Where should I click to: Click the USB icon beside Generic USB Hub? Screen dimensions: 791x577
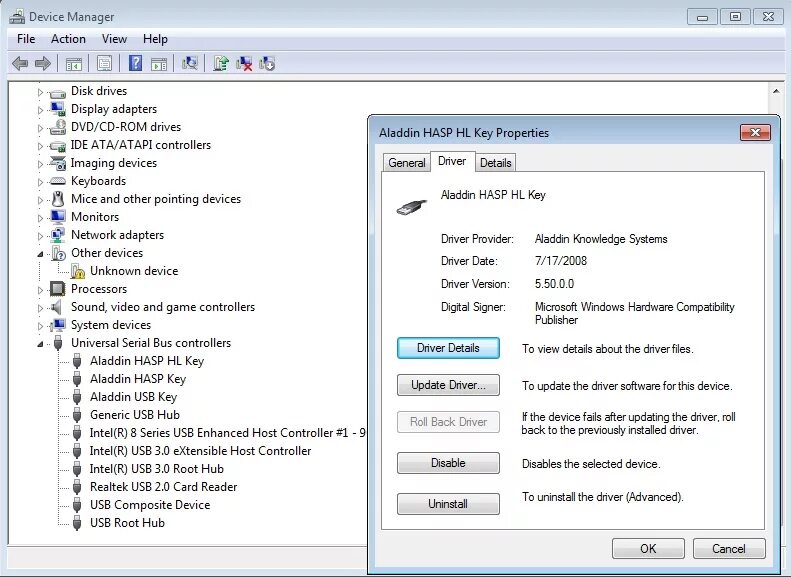click(77, 415)
